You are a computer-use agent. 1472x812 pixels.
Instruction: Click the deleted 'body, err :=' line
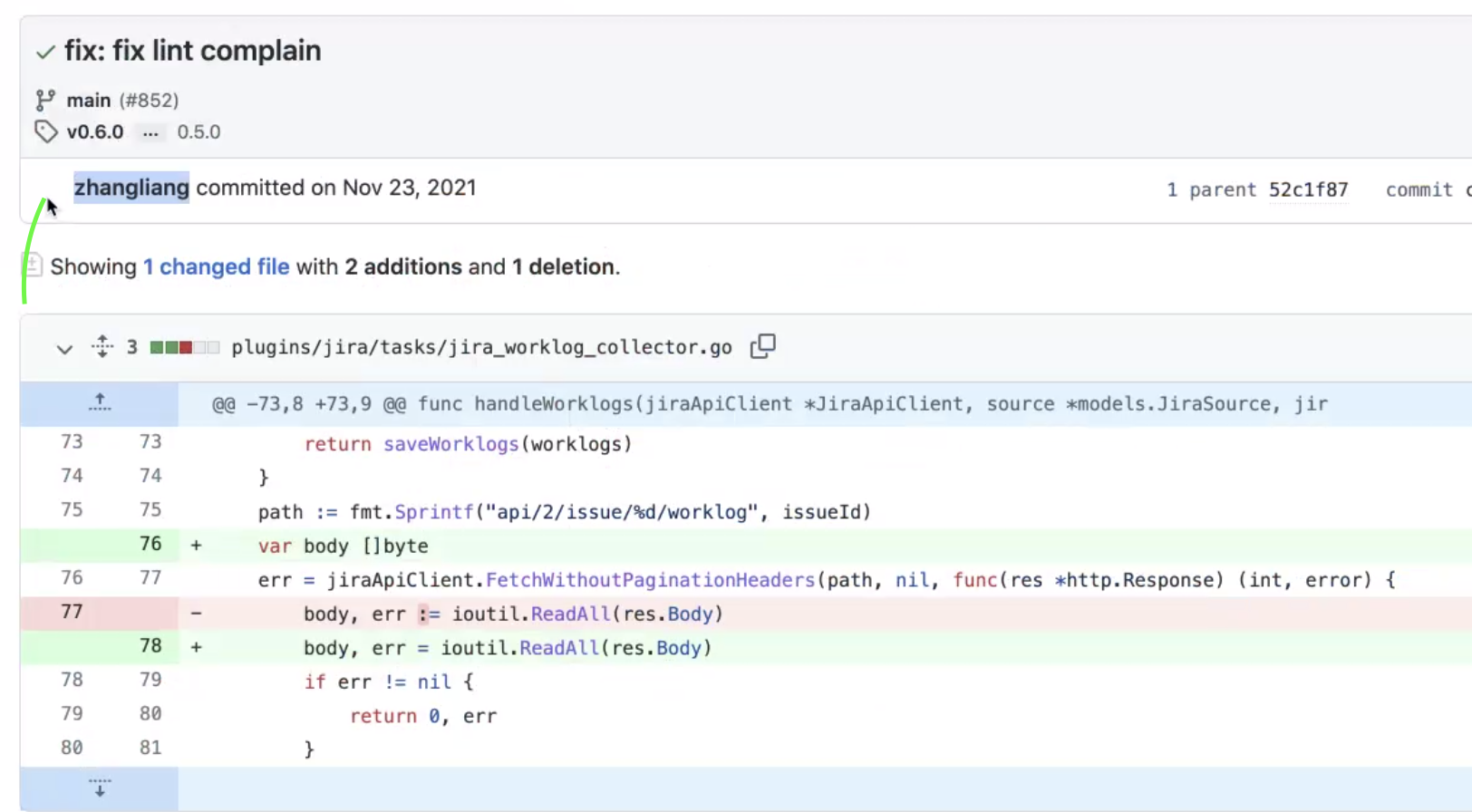[x=513, y=614]
